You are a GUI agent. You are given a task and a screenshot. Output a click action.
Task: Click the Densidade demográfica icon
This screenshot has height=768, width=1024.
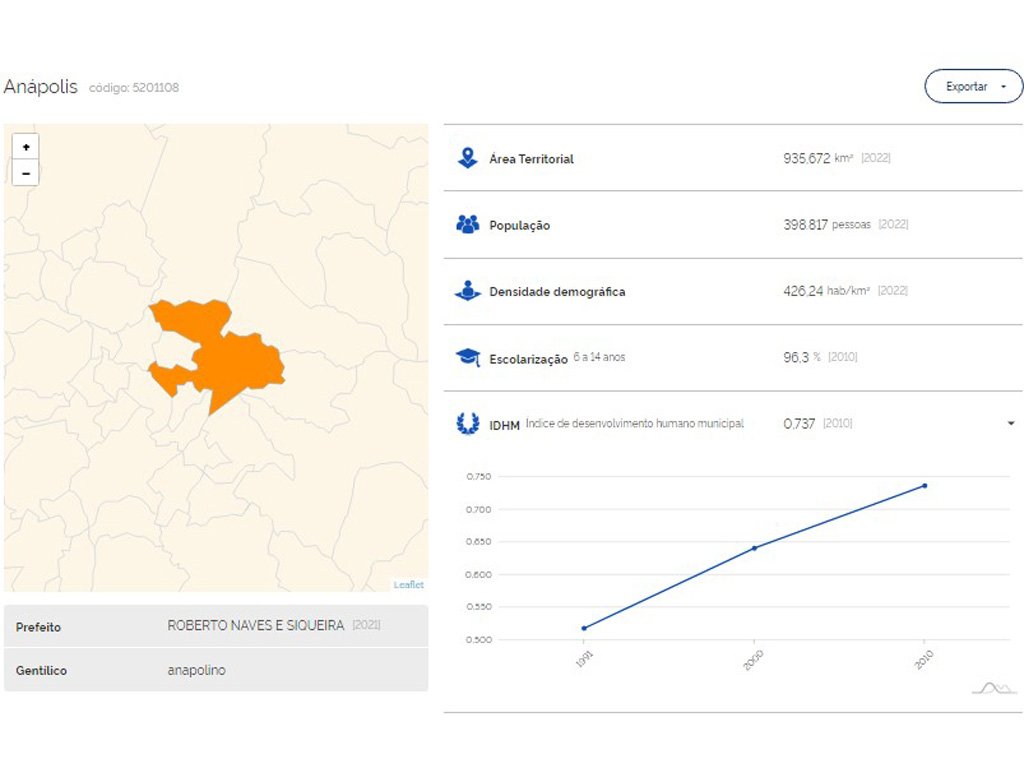(x=467, y=291)
